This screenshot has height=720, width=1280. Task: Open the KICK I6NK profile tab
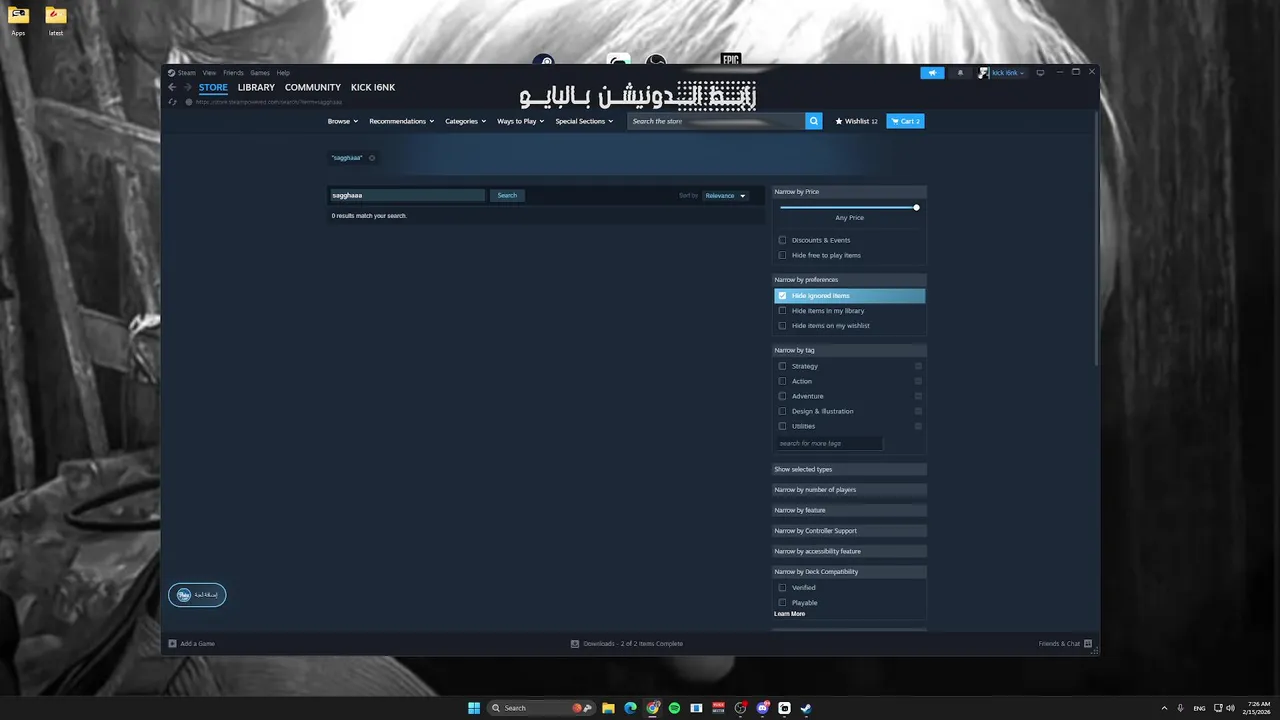[373, 88]
